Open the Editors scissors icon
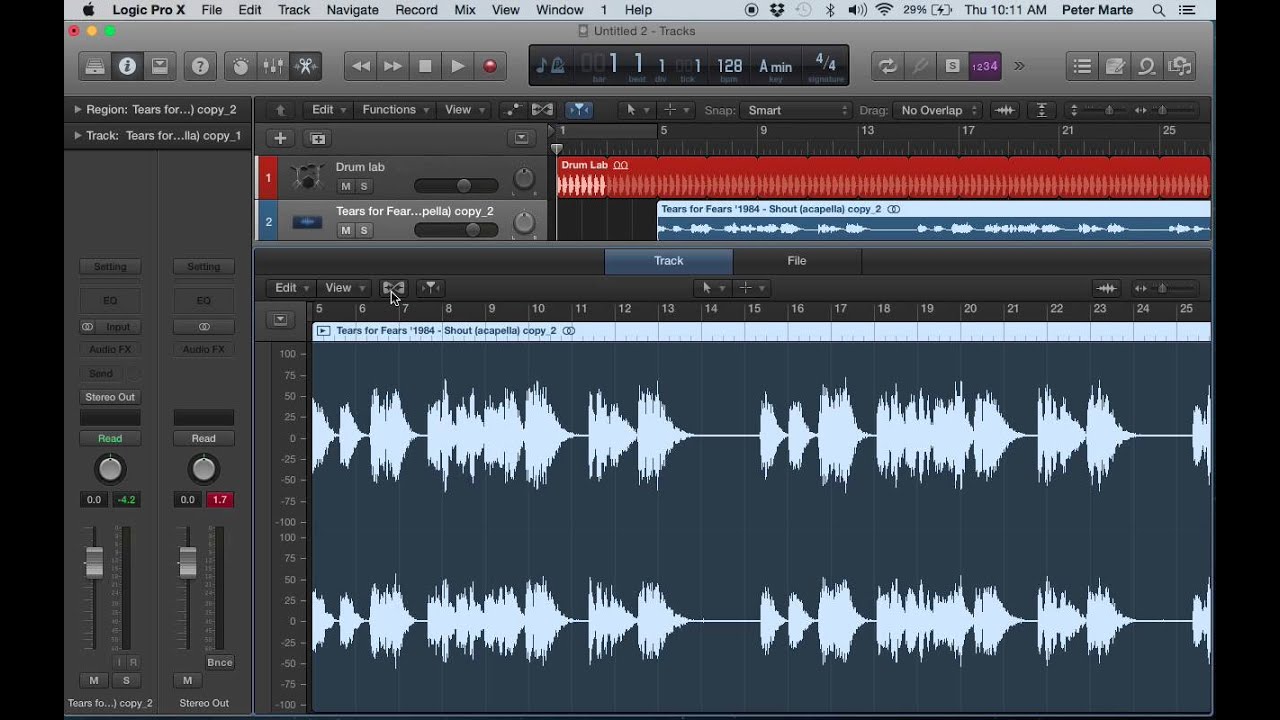Image resolution: width=1280 pixels, height=720 pixels. coord(305,67)
